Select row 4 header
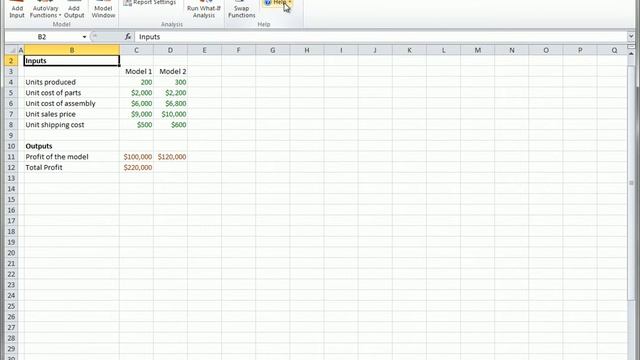640x360 pixels. [11, 82]
